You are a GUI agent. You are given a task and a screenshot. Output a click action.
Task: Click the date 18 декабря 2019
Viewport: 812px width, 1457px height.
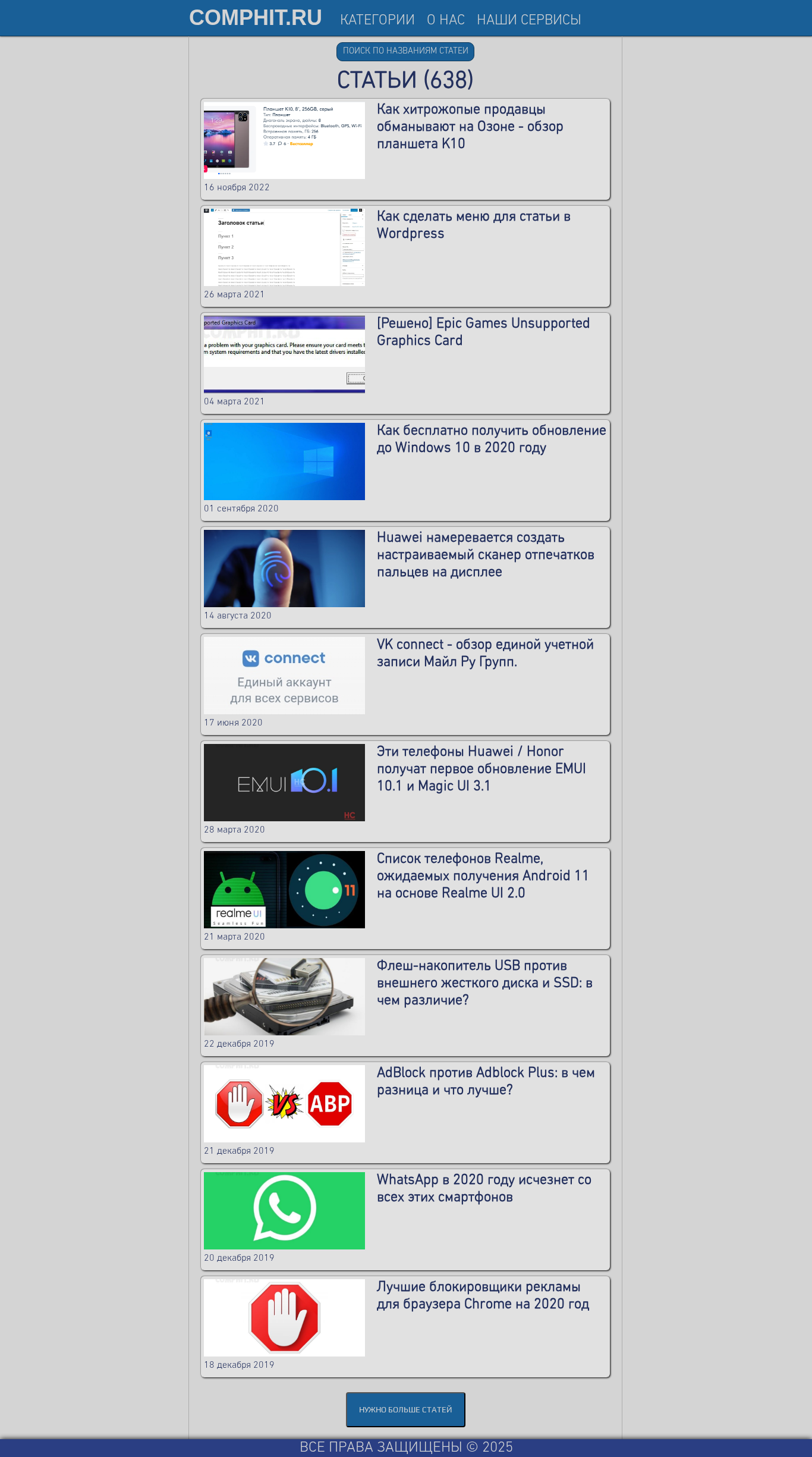click(x=239, y=1365)
